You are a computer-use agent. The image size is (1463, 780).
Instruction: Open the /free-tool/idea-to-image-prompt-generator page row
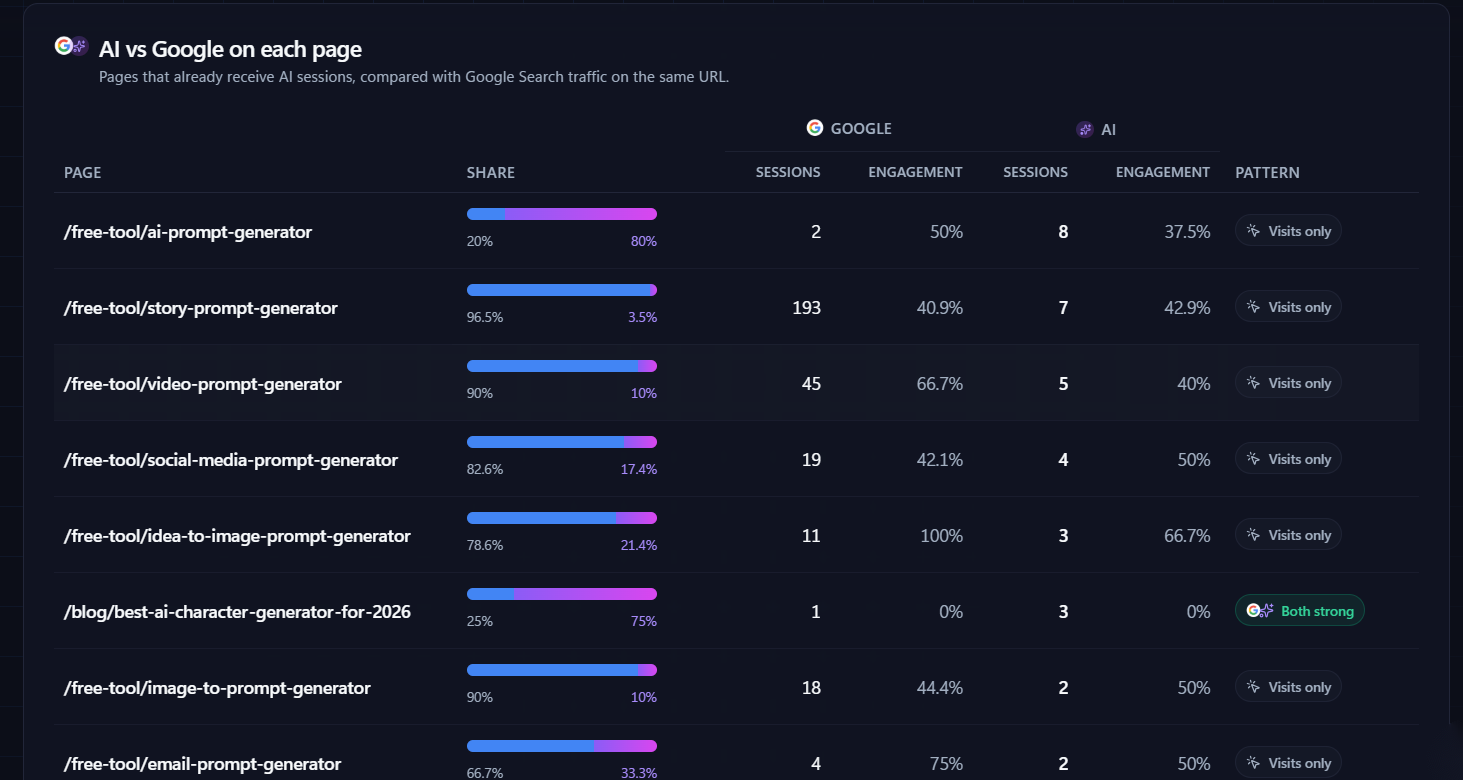pyautogui.click(x=736, y=535)
